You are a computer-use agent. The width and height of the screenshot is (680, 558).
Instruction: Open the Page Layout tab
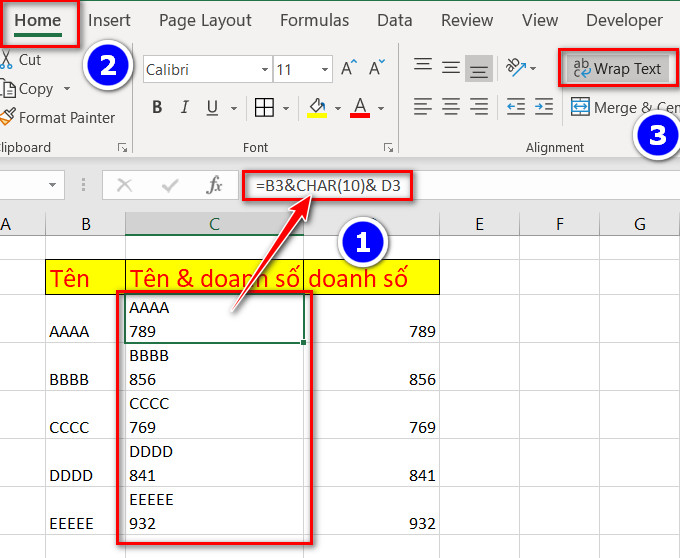click(x=205, y=20)
